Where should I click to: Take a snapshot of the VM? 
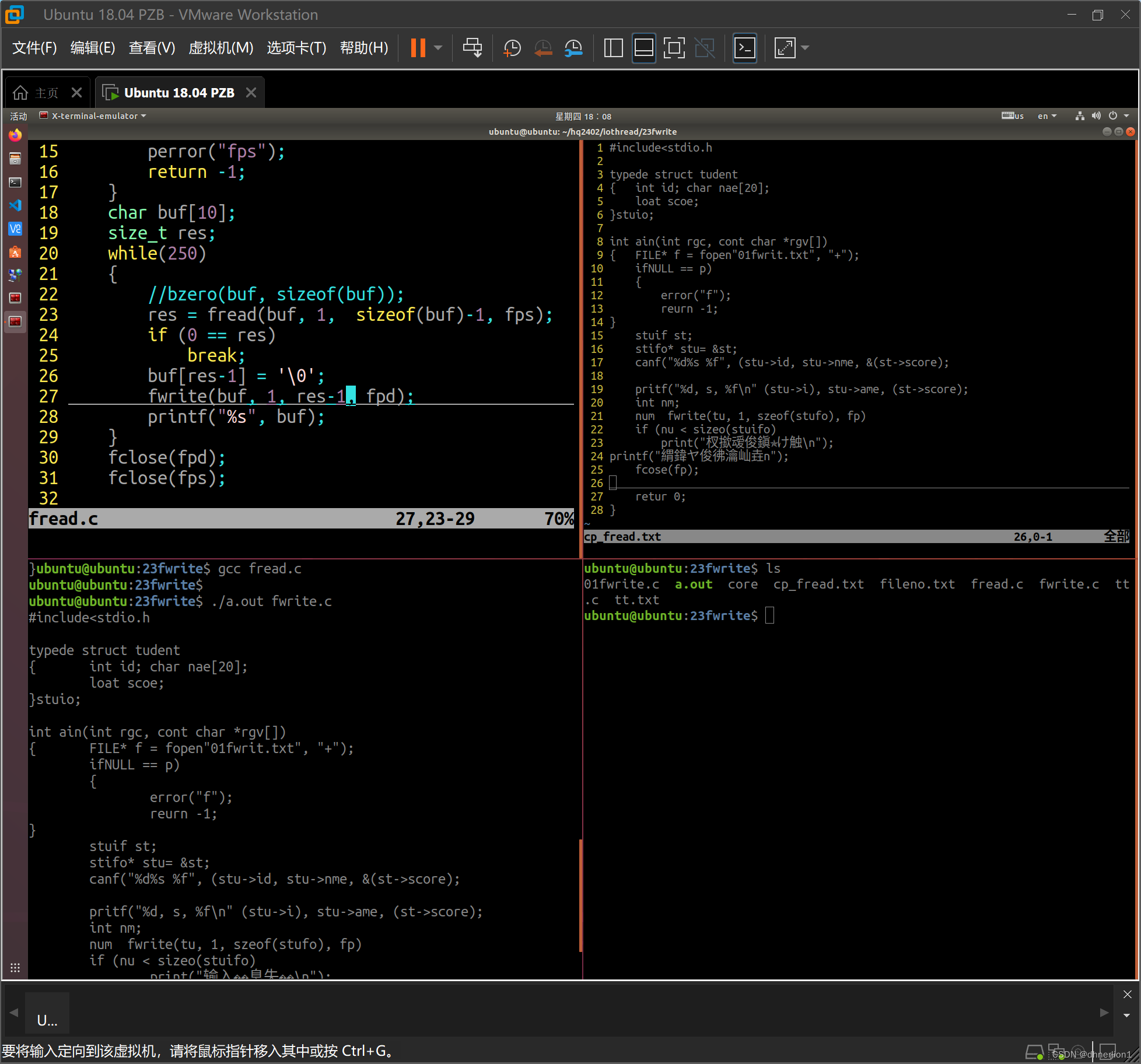(x=512, y=48)
